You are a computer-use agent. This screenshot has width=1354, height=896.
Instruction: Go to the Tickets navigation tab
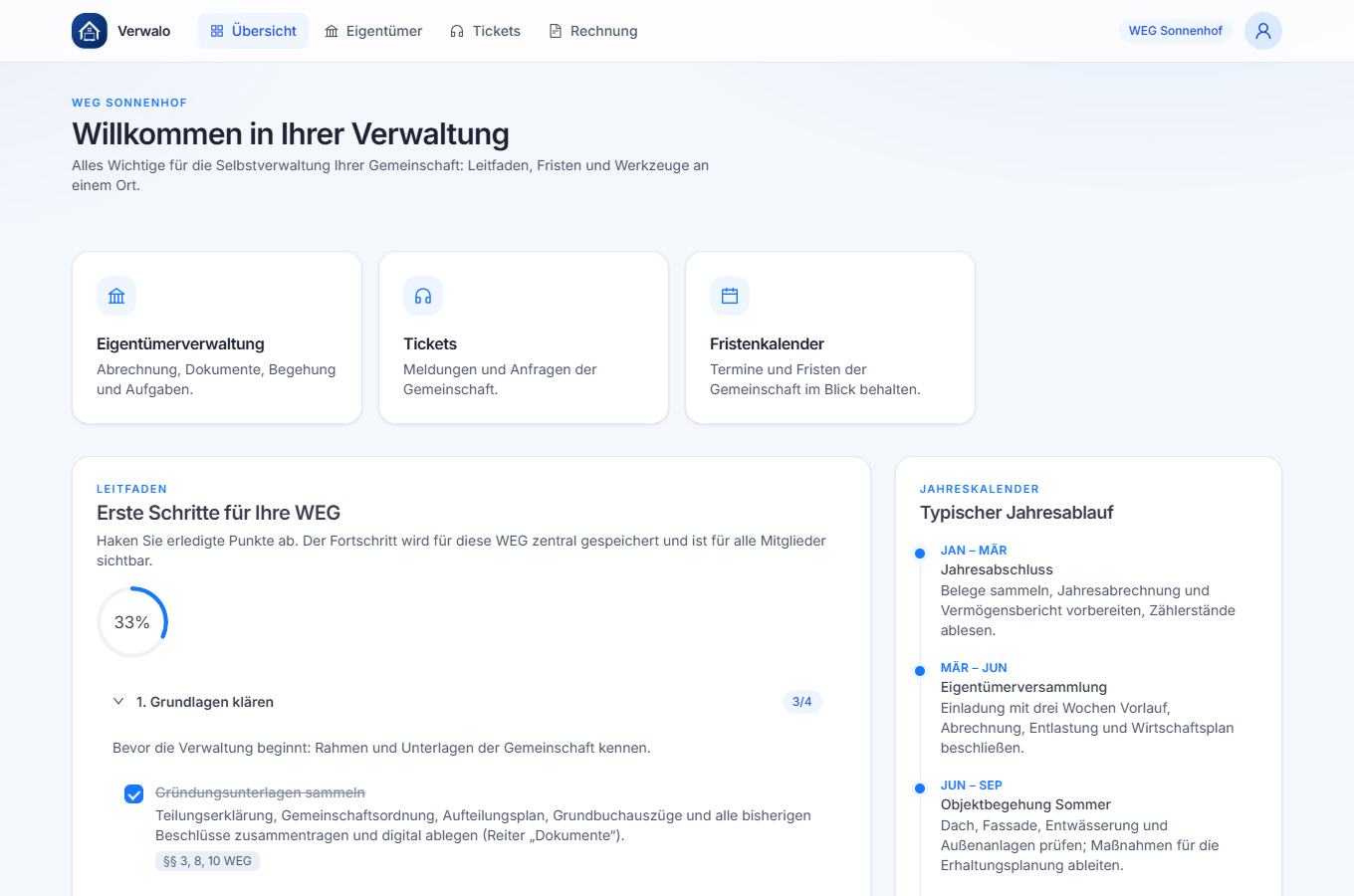(485, 31)
